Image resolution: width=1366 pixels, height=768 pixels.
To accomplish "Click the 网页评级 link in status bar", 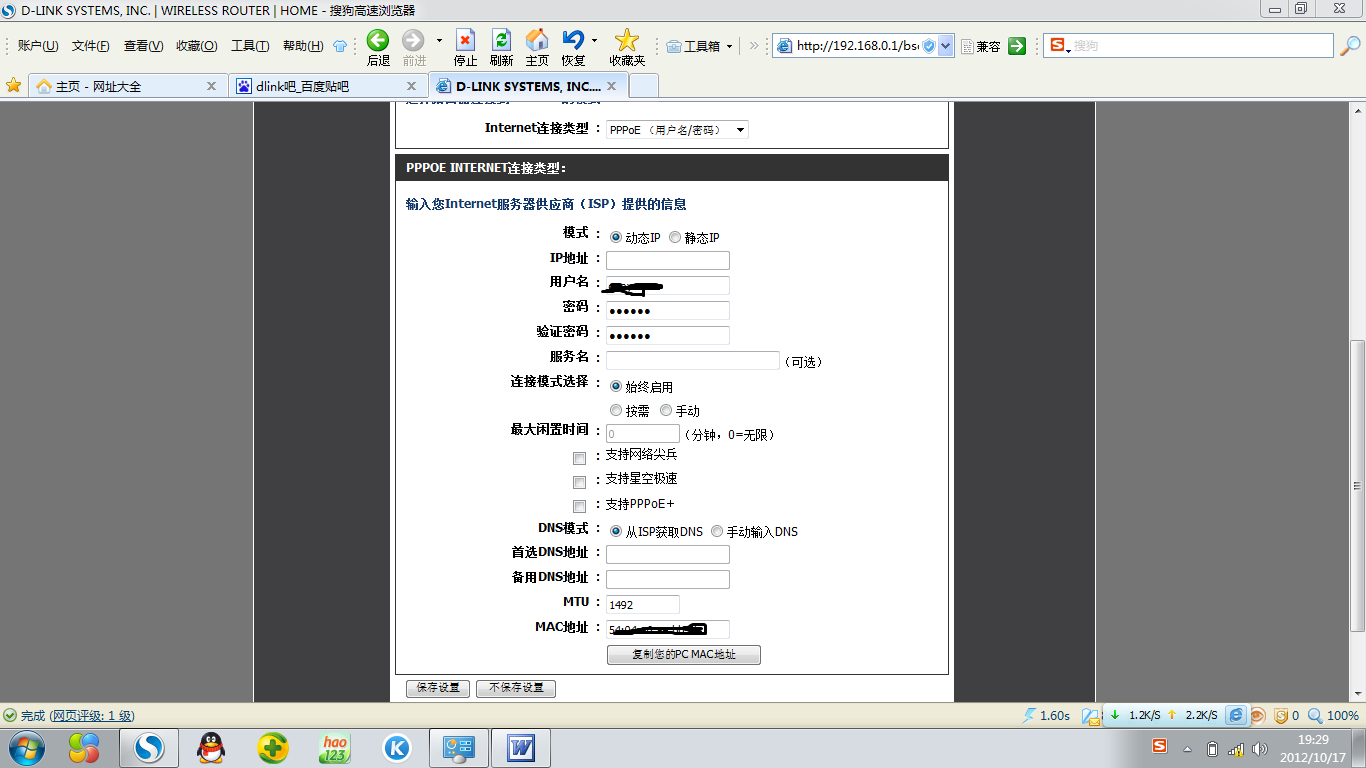I will 92,716.
